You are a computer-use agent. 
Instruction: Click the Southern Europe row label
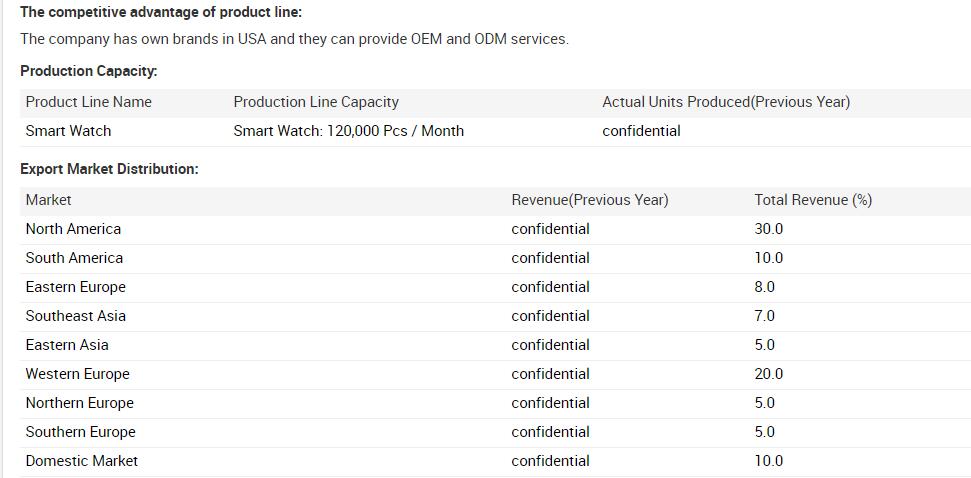[x=81, y=432]
